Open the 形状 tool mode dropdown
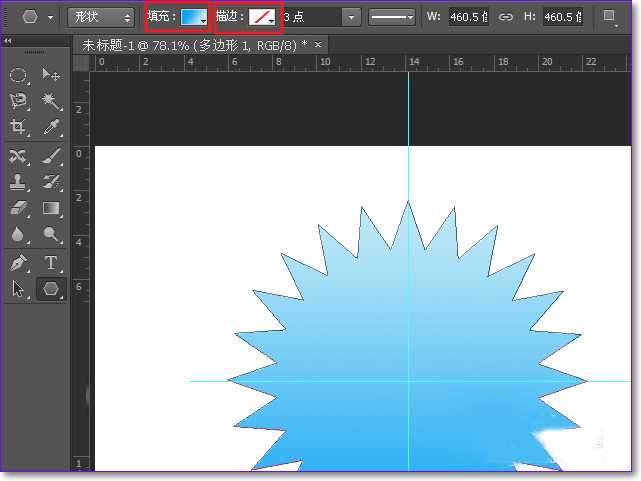Screen dimensions: 641x481 tap(101, 17)
